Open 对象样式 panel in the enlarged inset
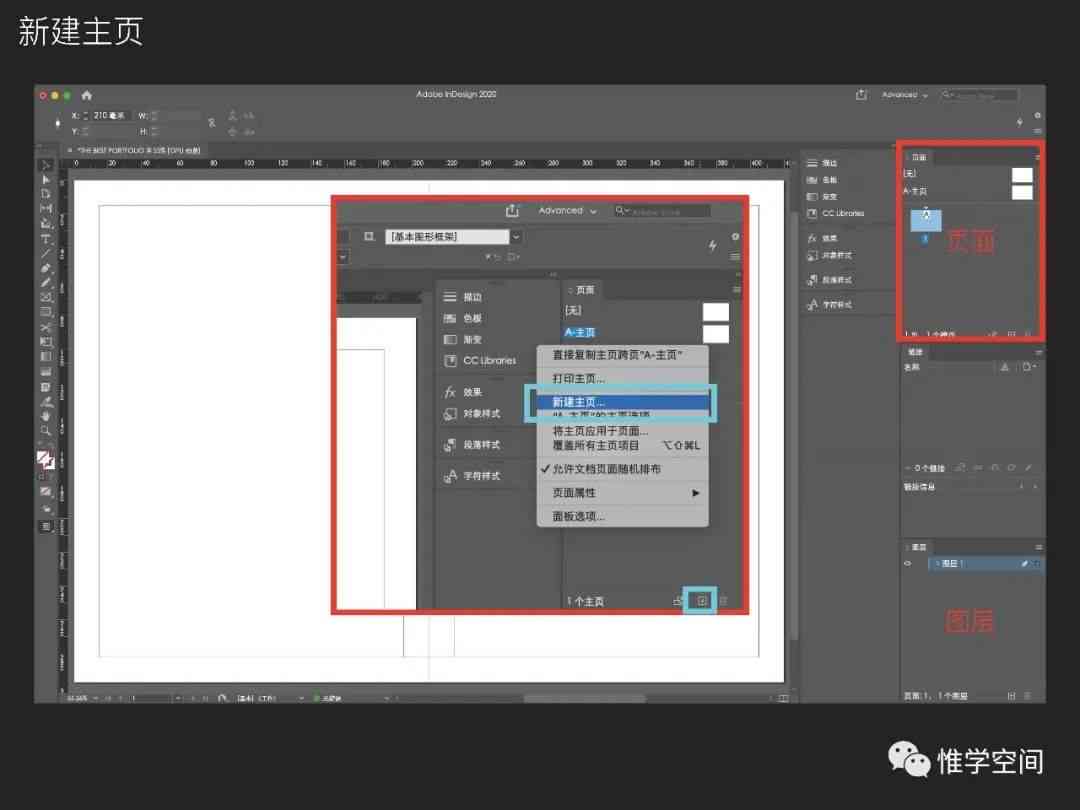 [472, 414]
